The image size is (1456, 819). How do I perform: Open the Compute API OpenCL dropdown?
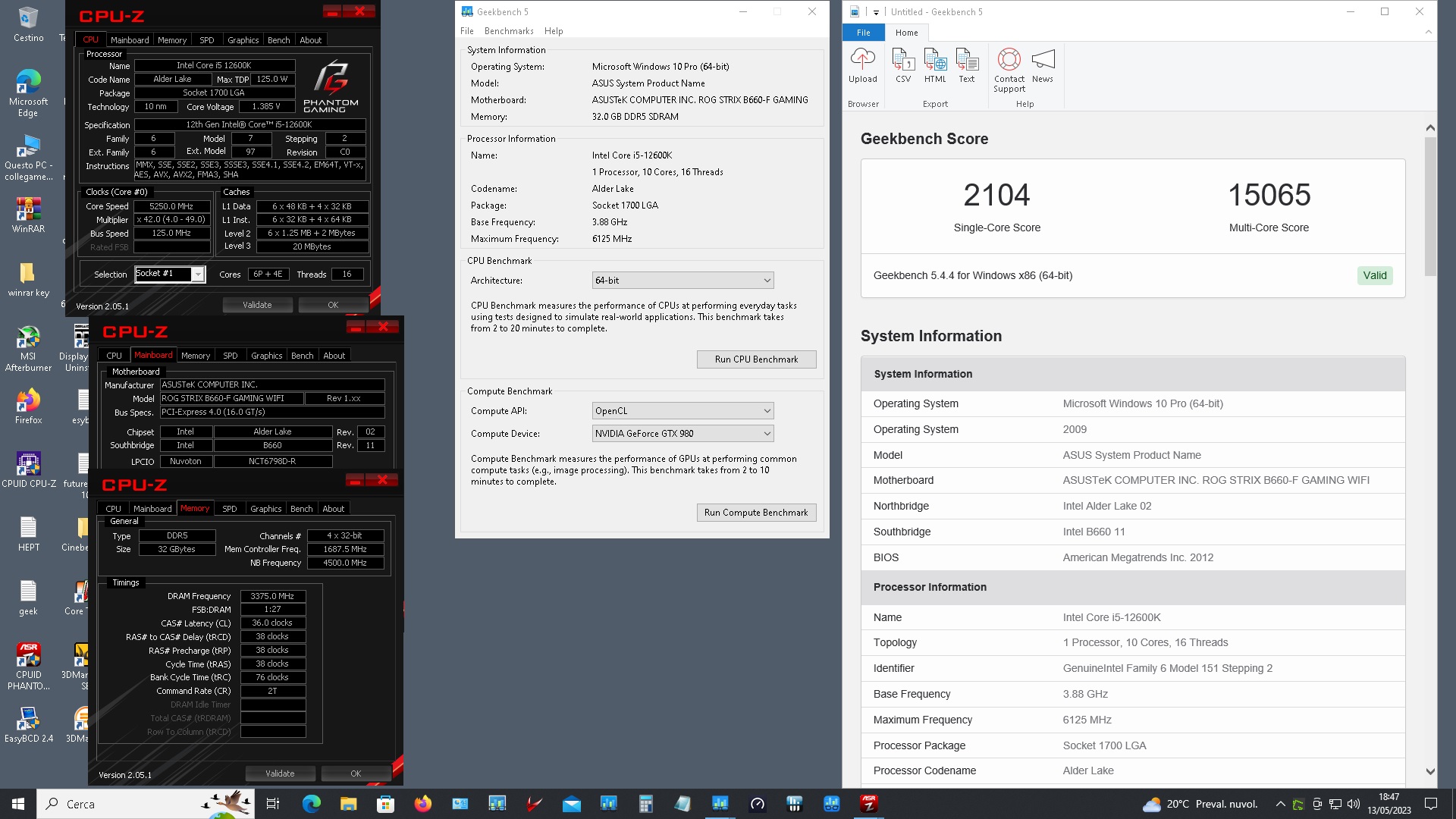tap(682, 411)
